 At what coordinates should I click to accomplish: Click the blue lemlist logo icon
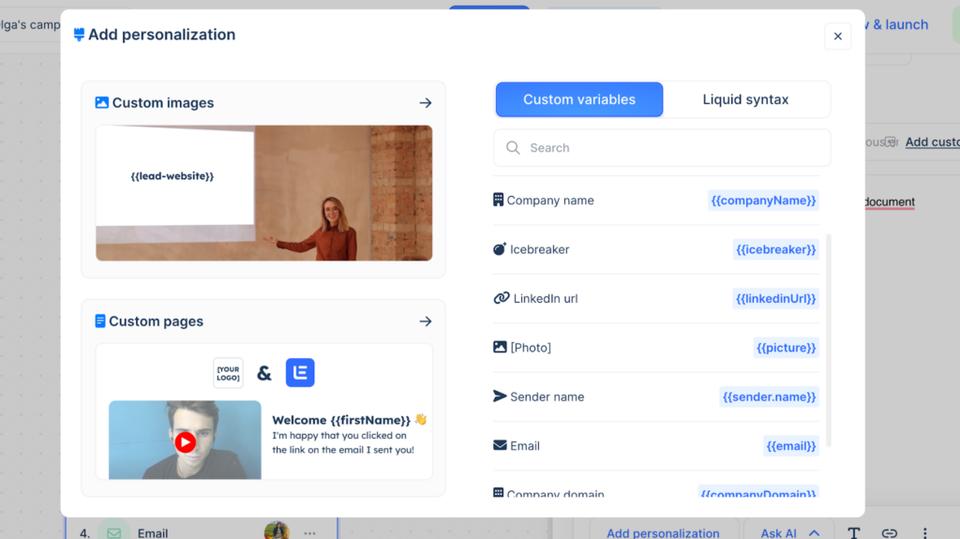click(x=300, y=372)
